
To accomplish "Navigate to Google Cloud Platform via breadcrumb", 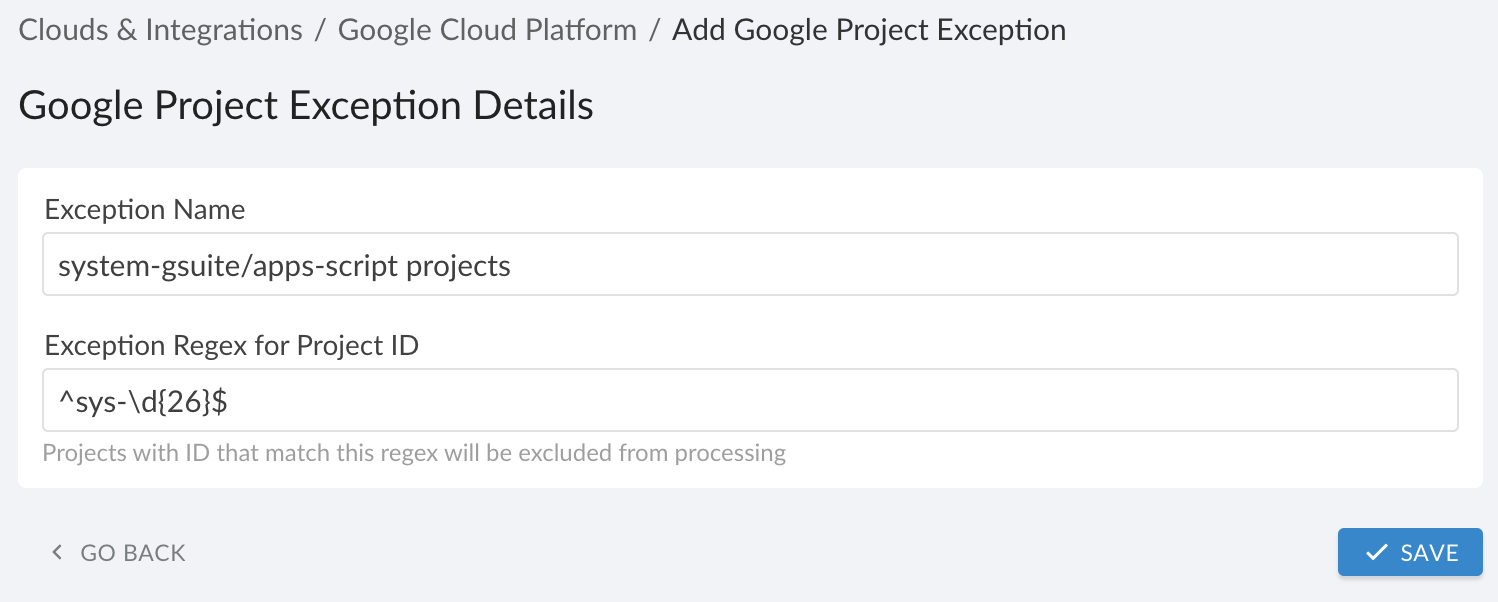I will coord(487,29).
